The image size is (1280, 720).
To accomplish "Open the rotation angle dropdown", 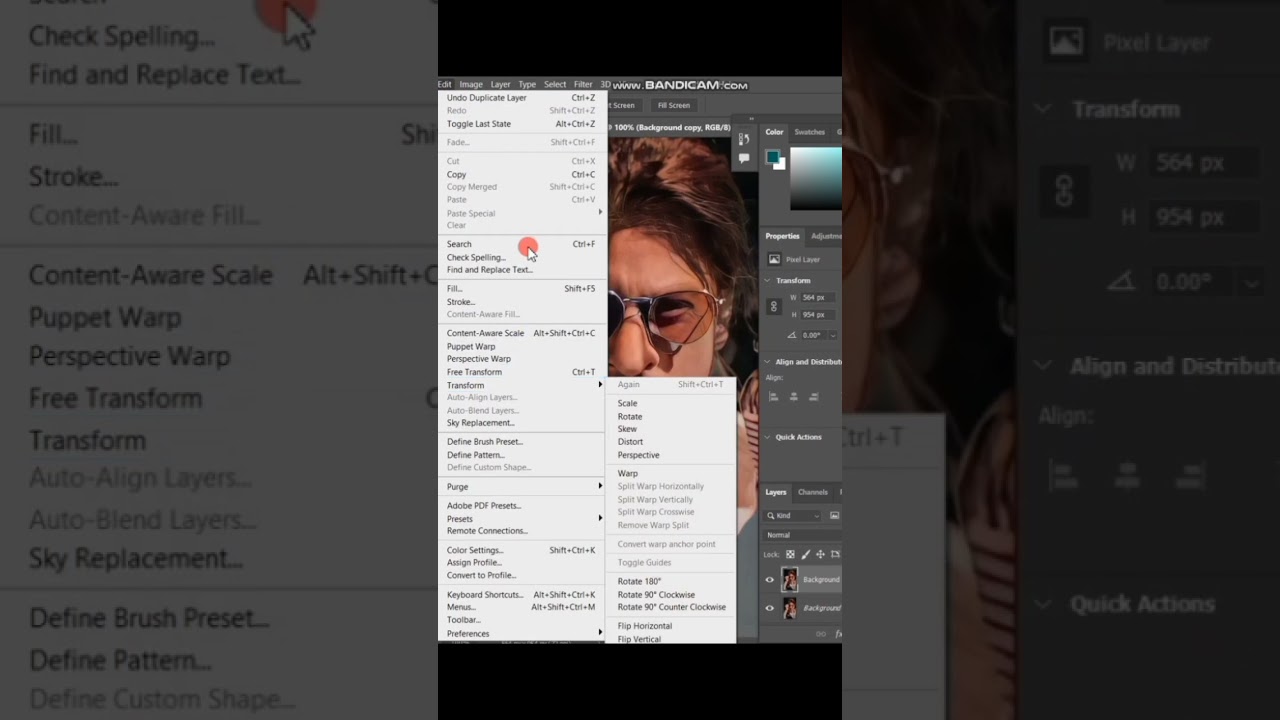I will tap(833, 335).
